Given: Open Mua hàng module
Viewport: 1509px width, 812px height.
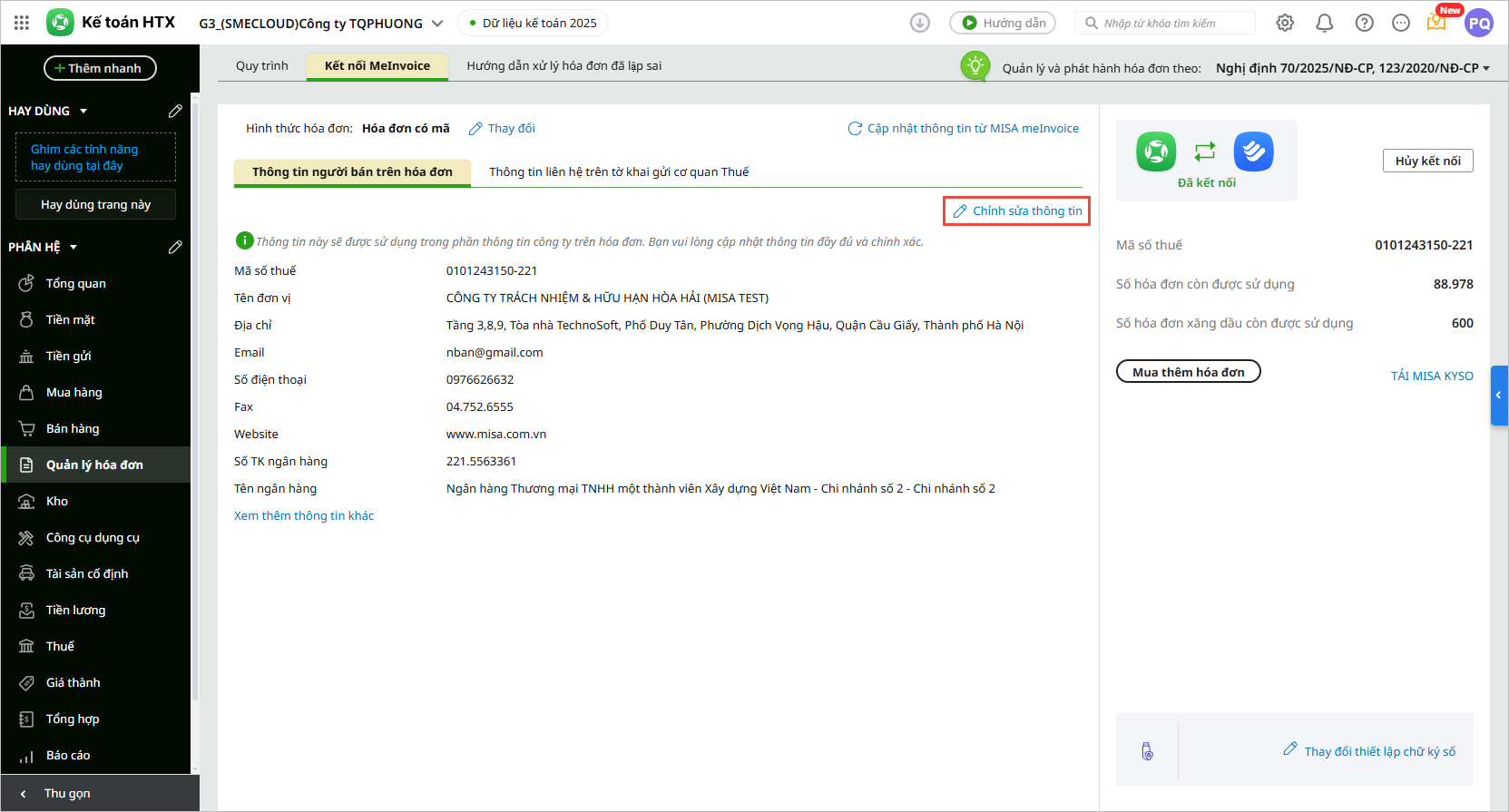Looking at the screenshot, I should click(95, 392).
